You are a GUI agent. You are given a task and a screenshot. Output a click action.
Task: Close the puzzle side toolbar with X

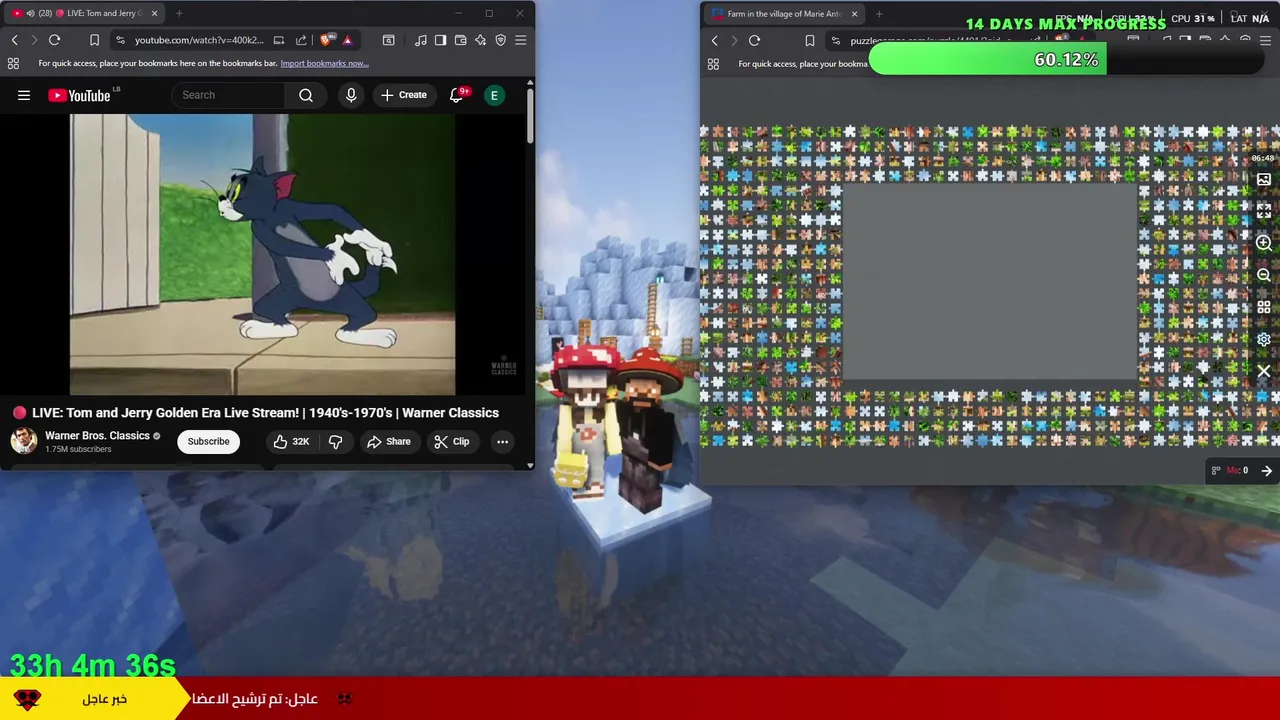(x=1264, y=371)
